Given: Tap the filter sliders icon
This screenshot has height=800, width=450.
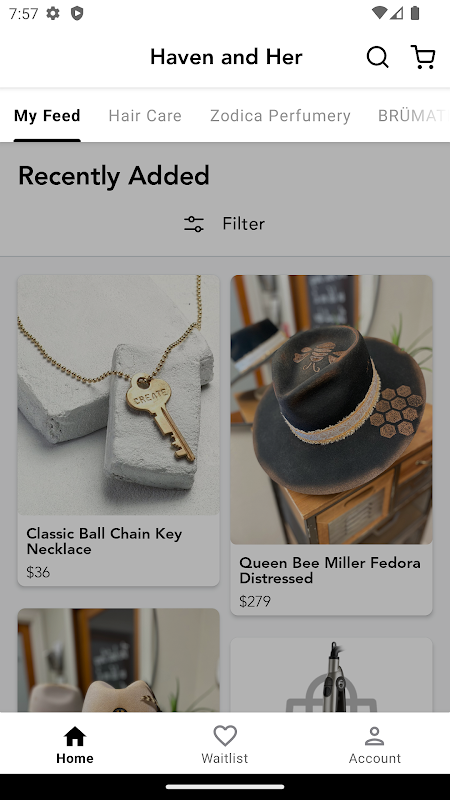Looking at the screenshot, I should [194, 224].
